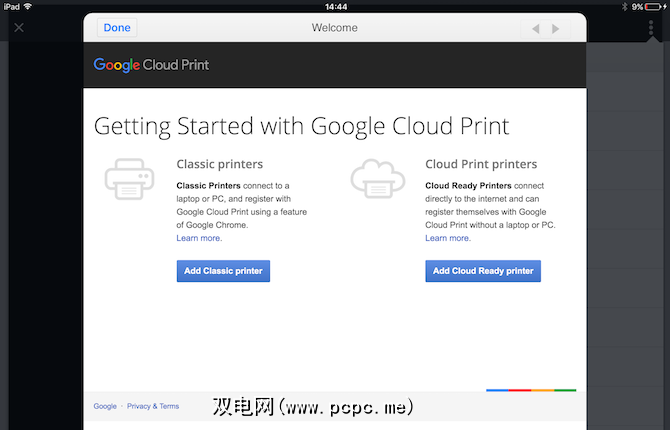Tap the Bluetooth status icon

624,6
